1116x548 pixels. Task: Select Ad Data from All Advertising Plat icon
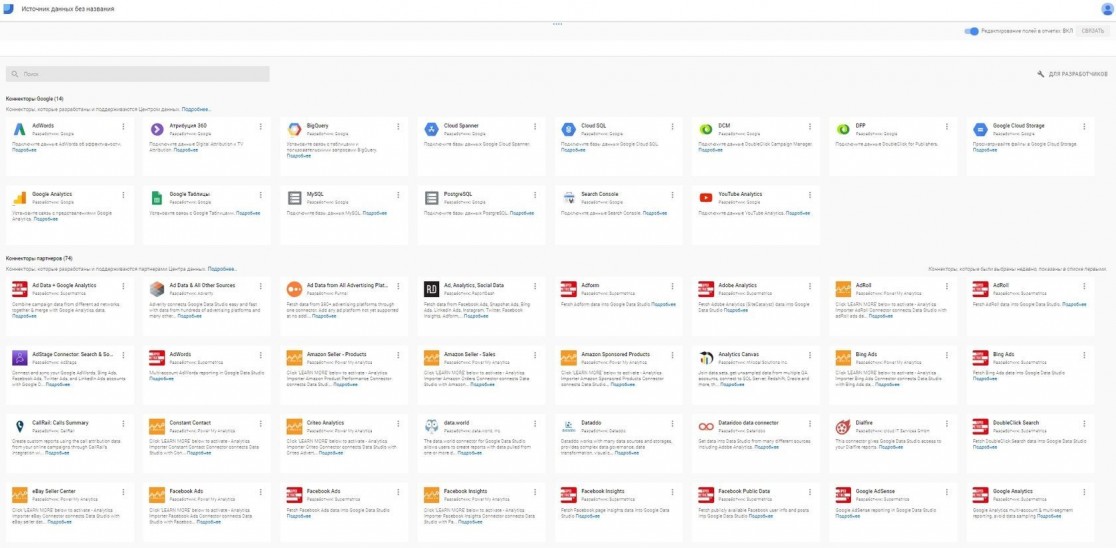tap(295, 289)
